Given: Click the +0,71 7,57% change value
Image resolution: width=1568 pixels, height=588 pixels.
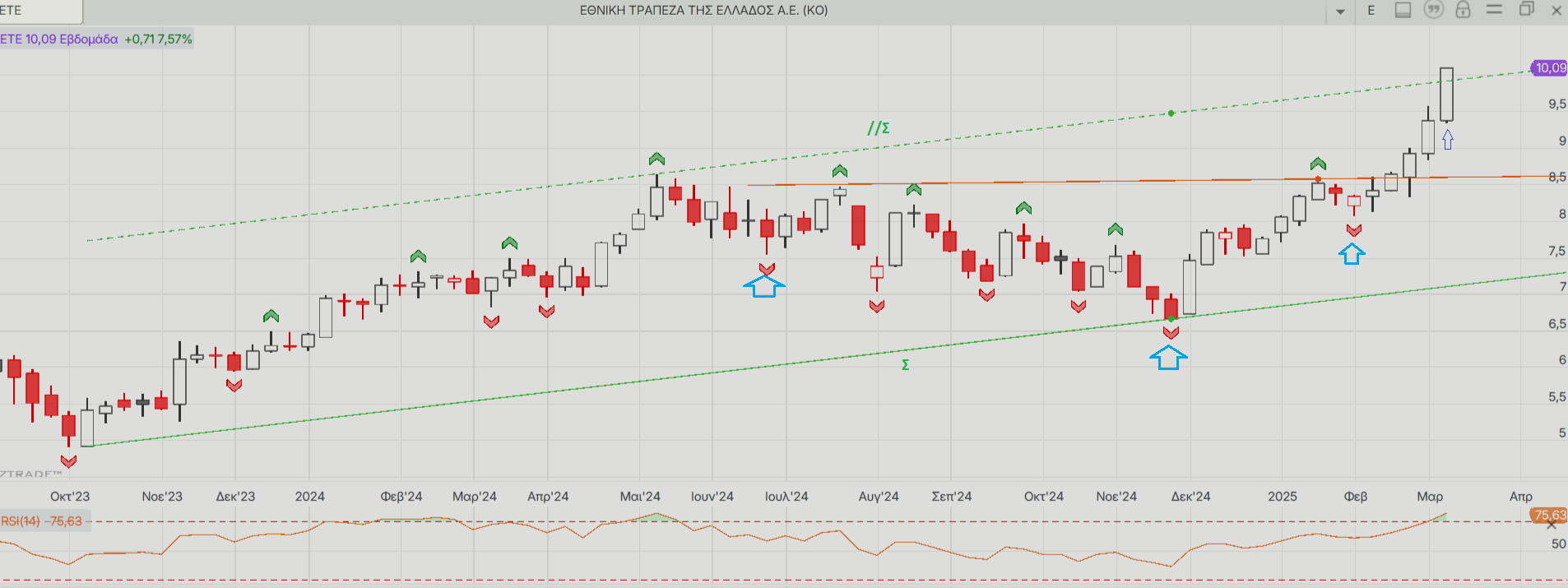Looking at the screenshot, I should 158,39.
